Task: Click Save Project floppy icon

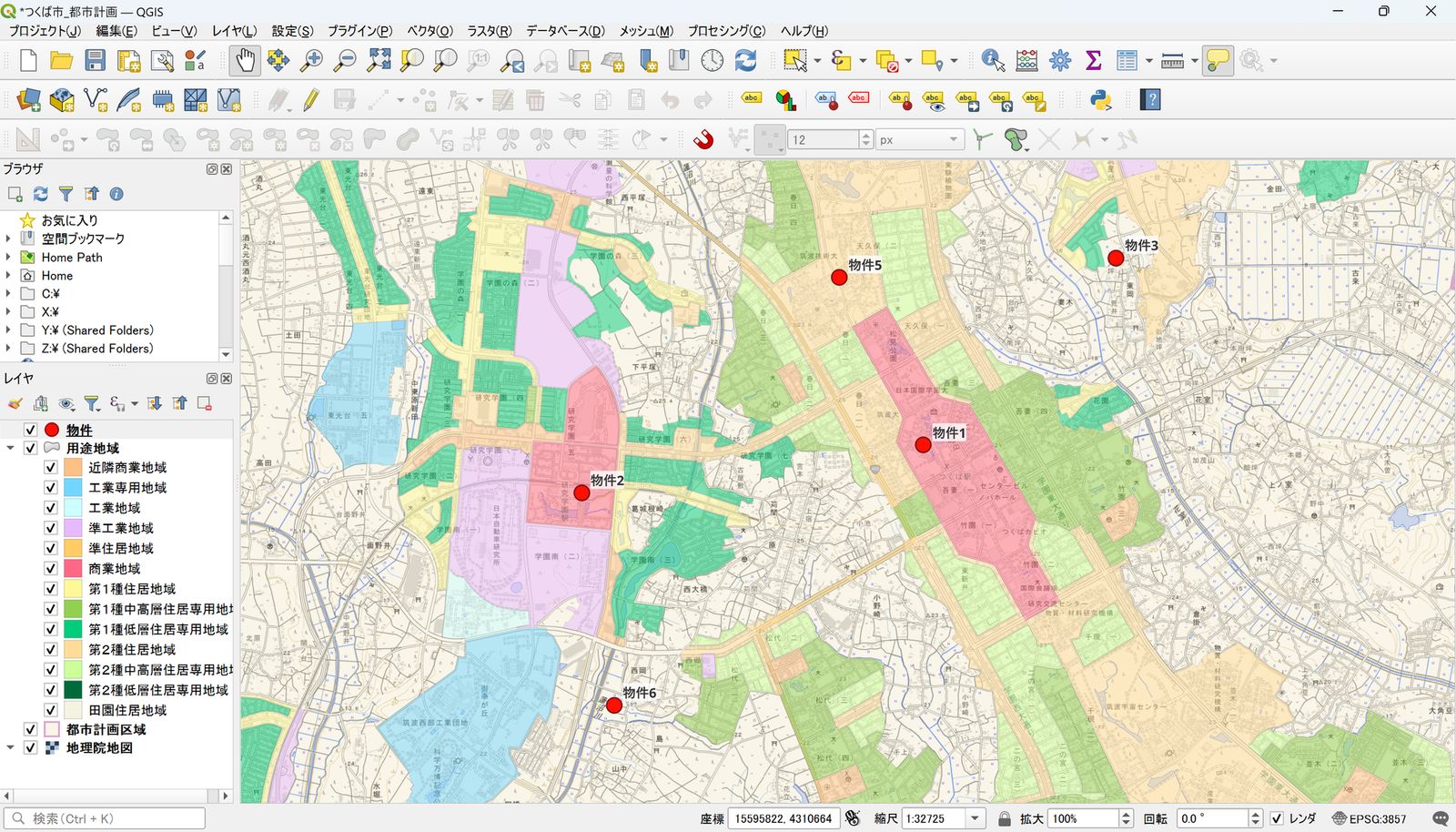Action: point(95,60)
